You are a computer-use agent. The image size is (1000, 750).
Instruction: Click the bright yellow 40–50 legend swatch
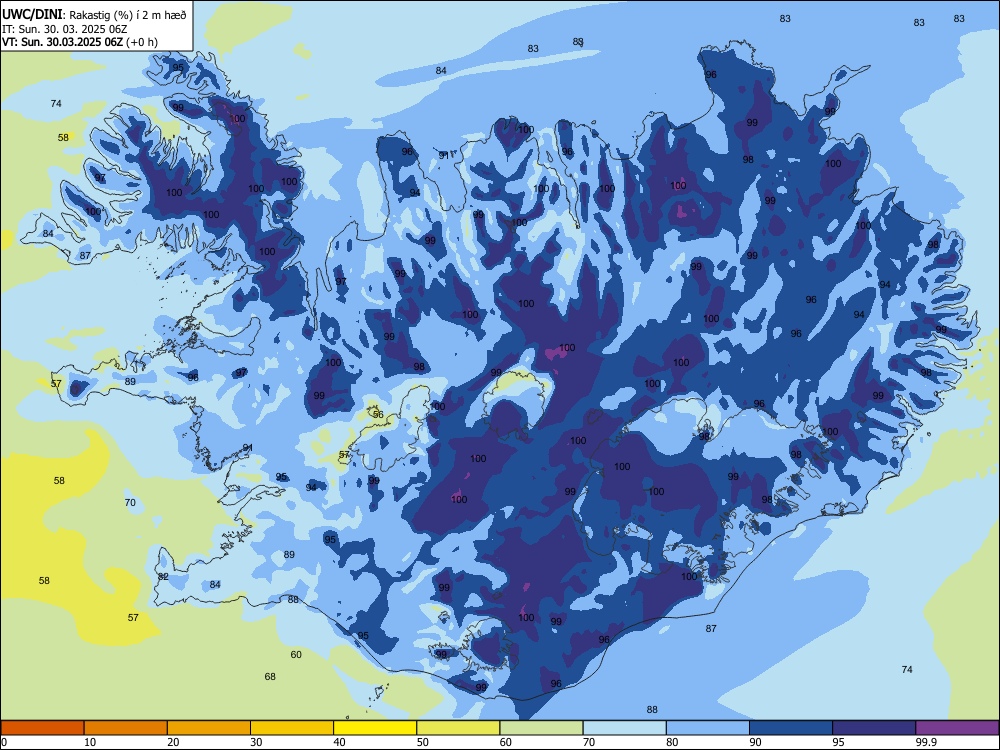coord(375,728)
